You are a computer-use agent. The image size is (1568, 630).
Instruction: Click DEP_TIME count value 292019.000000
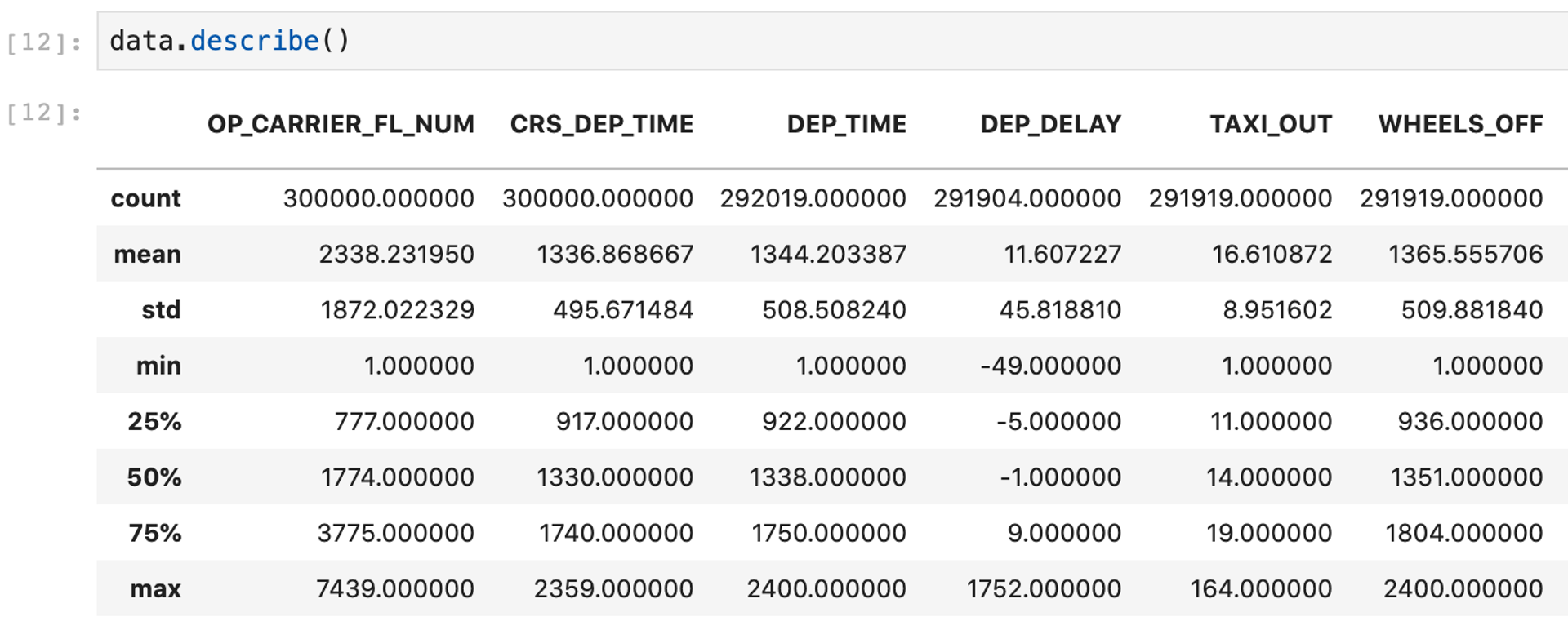(813, 198)
